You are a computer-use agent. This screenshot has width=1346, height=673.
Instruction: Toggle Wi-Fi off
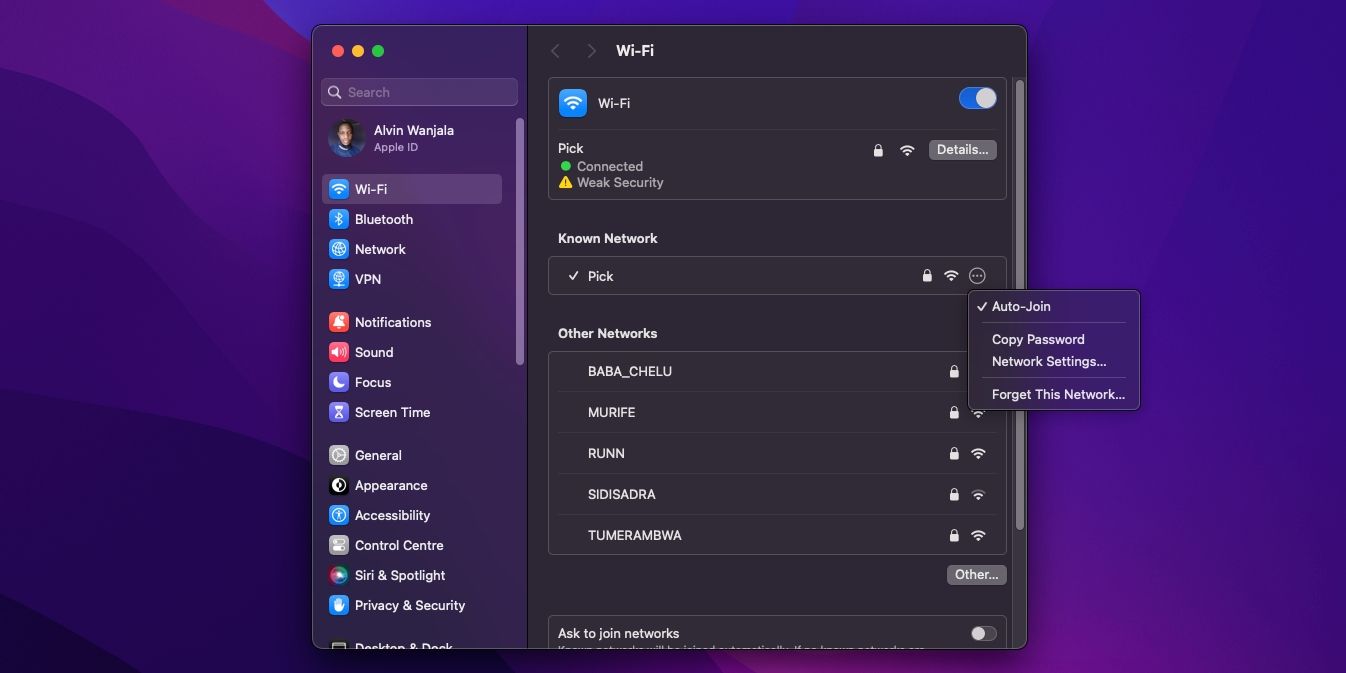point(977,98)
